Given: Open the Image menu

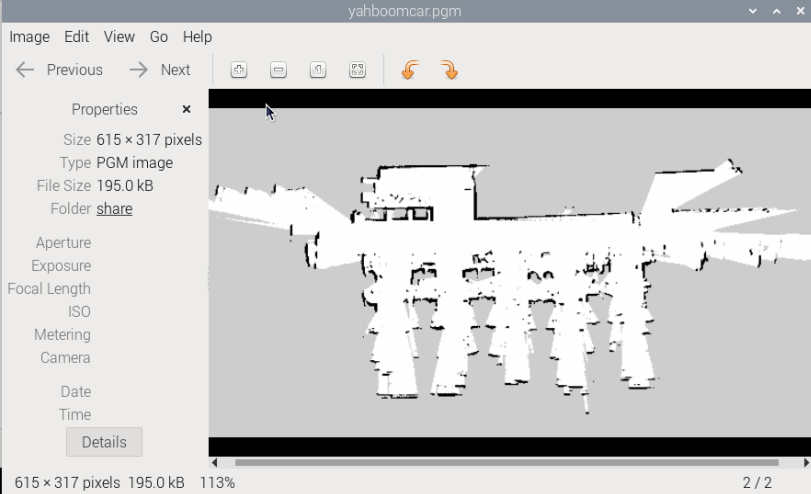Looking at the screenshot, I should (29, 37).
